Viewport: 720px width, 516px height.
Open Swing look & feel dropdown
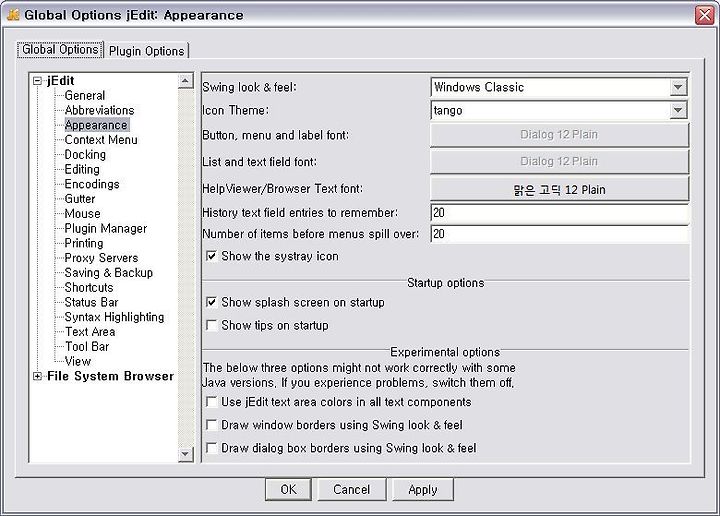coord(678,87)
